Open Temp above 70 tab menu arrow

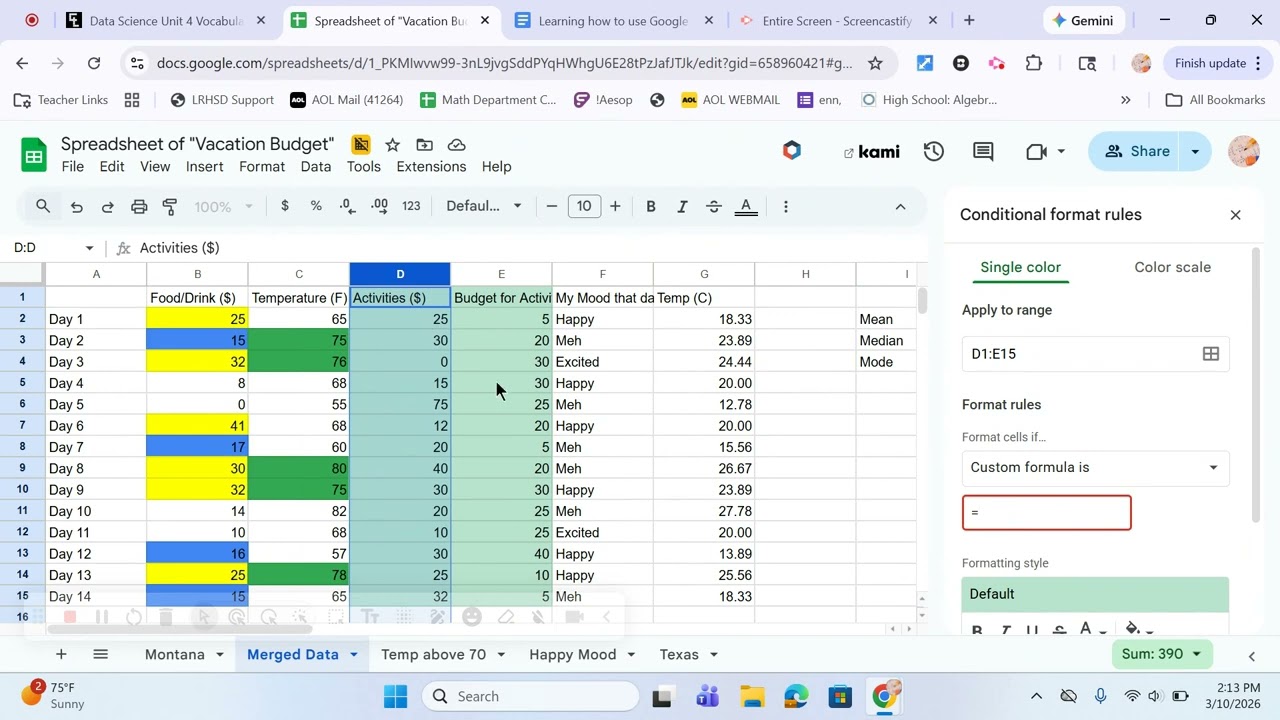coord(501,655)
